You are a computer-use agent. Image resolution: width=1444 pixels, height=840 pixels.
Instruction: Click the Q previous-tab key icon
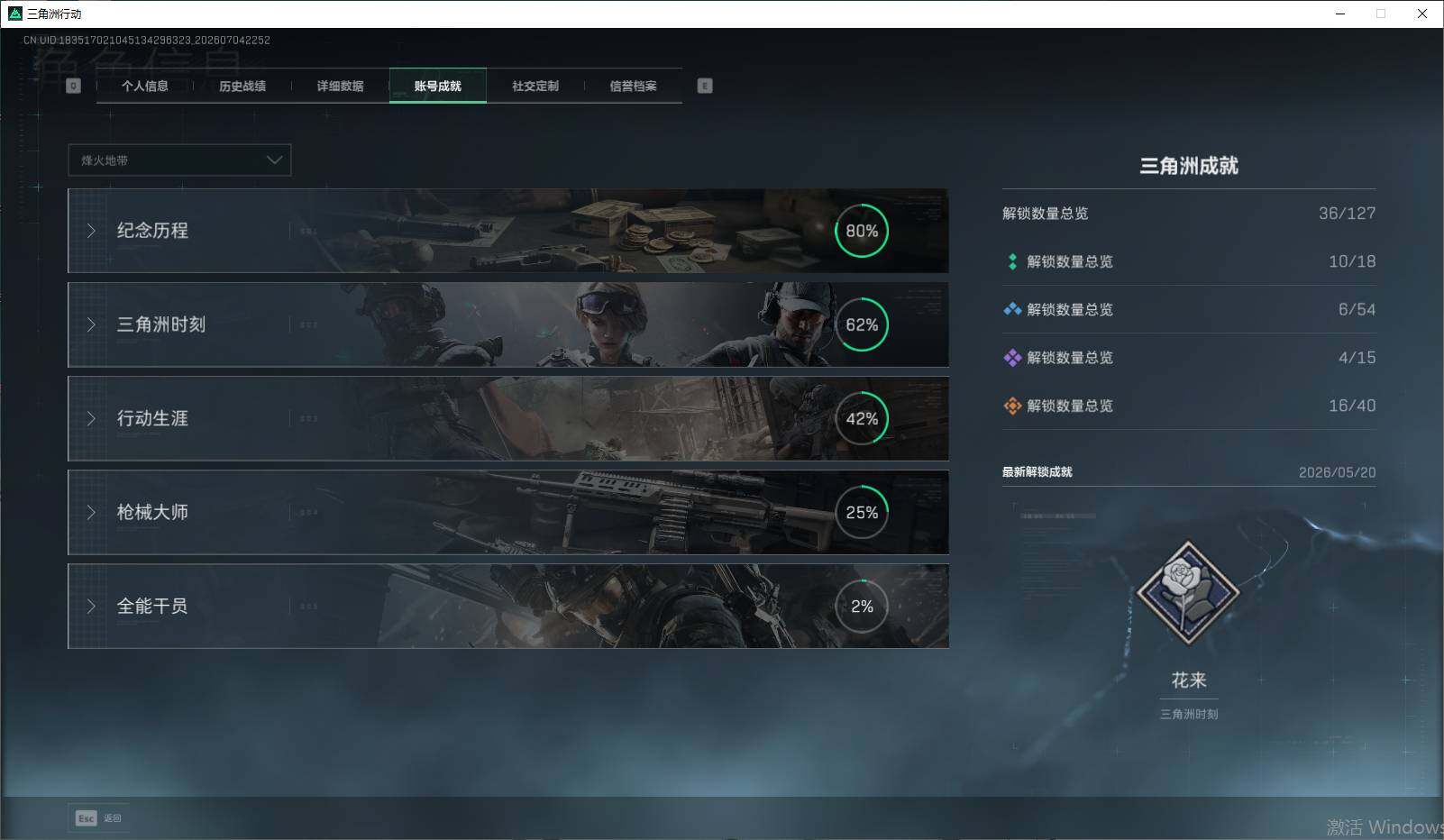click(74, 86)
